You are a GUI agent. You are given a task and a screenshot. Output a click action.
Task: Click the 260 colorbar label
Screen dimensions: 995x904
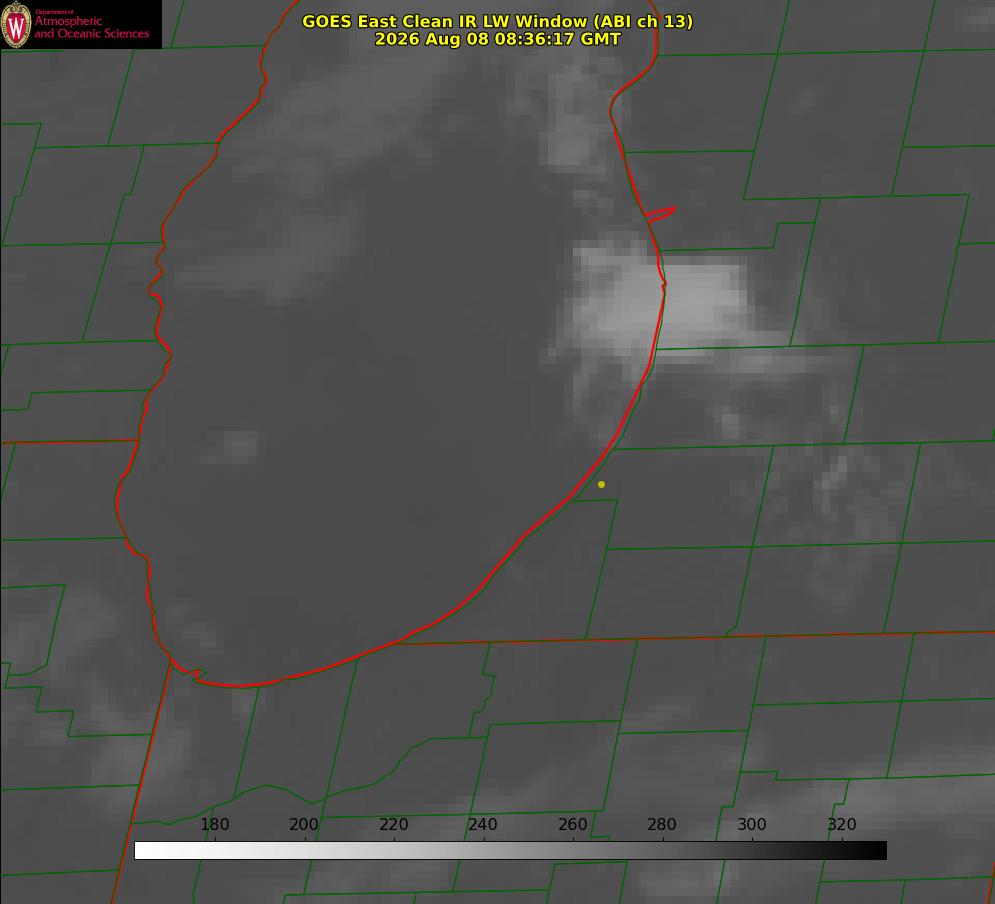(572, 824)
